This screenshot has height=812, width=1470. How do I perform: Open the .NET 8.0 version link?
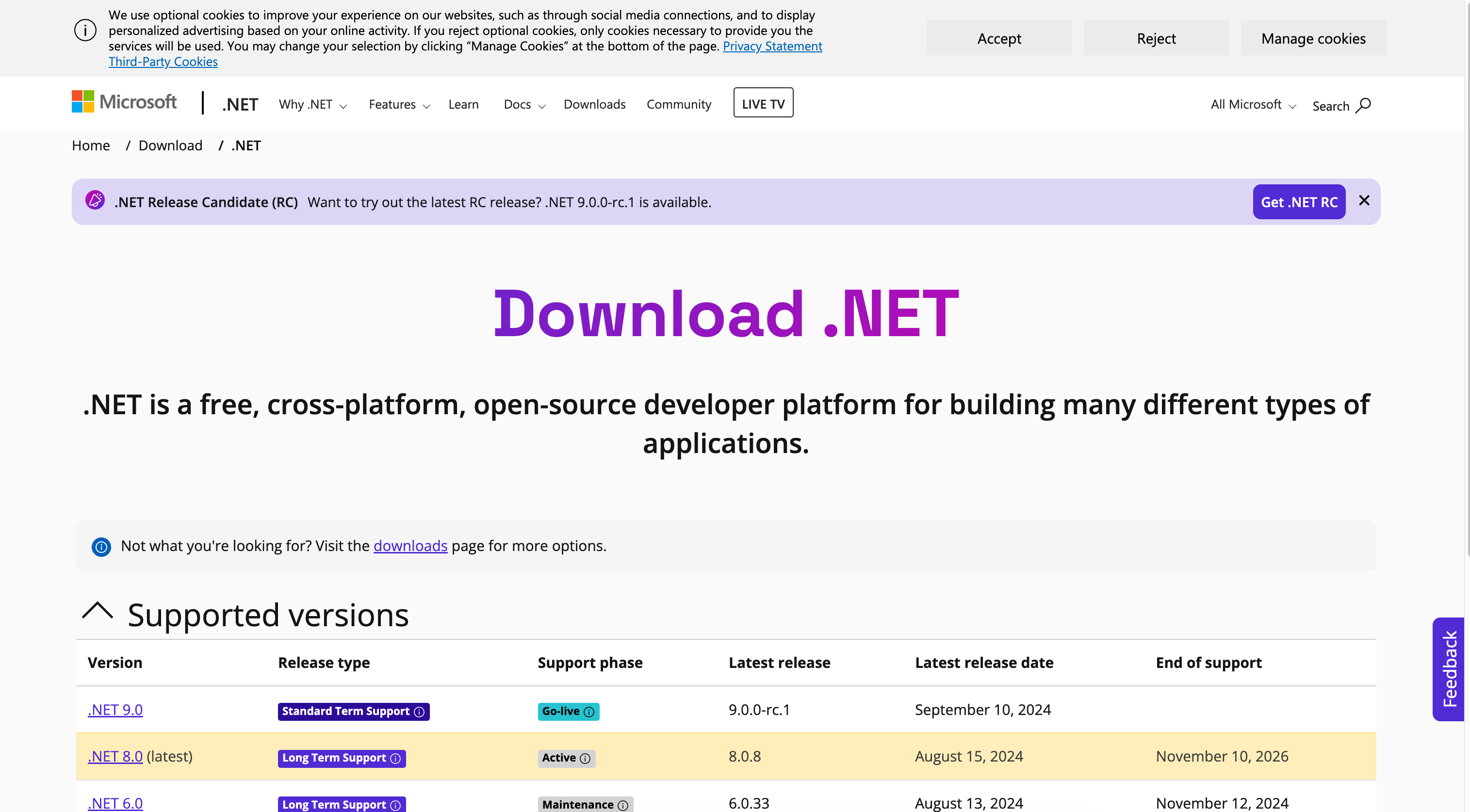coord(114,756)
